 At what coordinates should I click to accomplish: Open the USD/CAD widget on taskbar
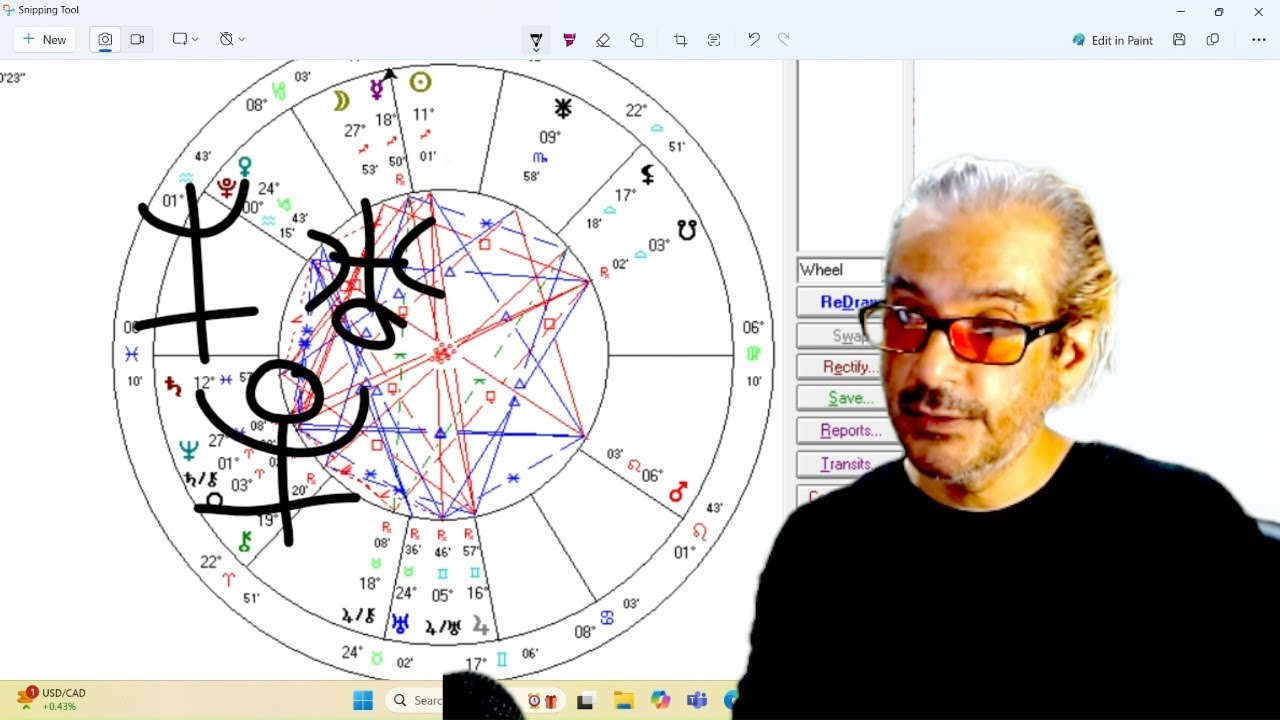50,699
